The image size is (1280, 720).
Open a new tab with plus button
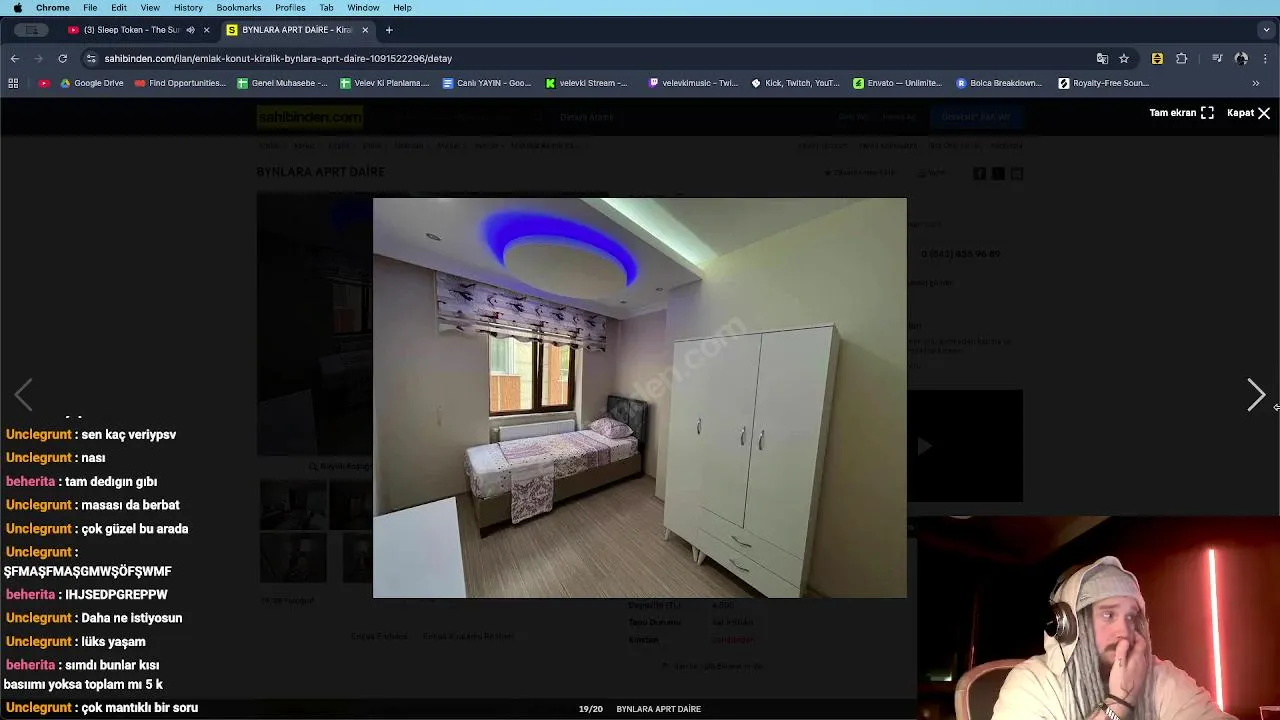click(x=389, y=30)
